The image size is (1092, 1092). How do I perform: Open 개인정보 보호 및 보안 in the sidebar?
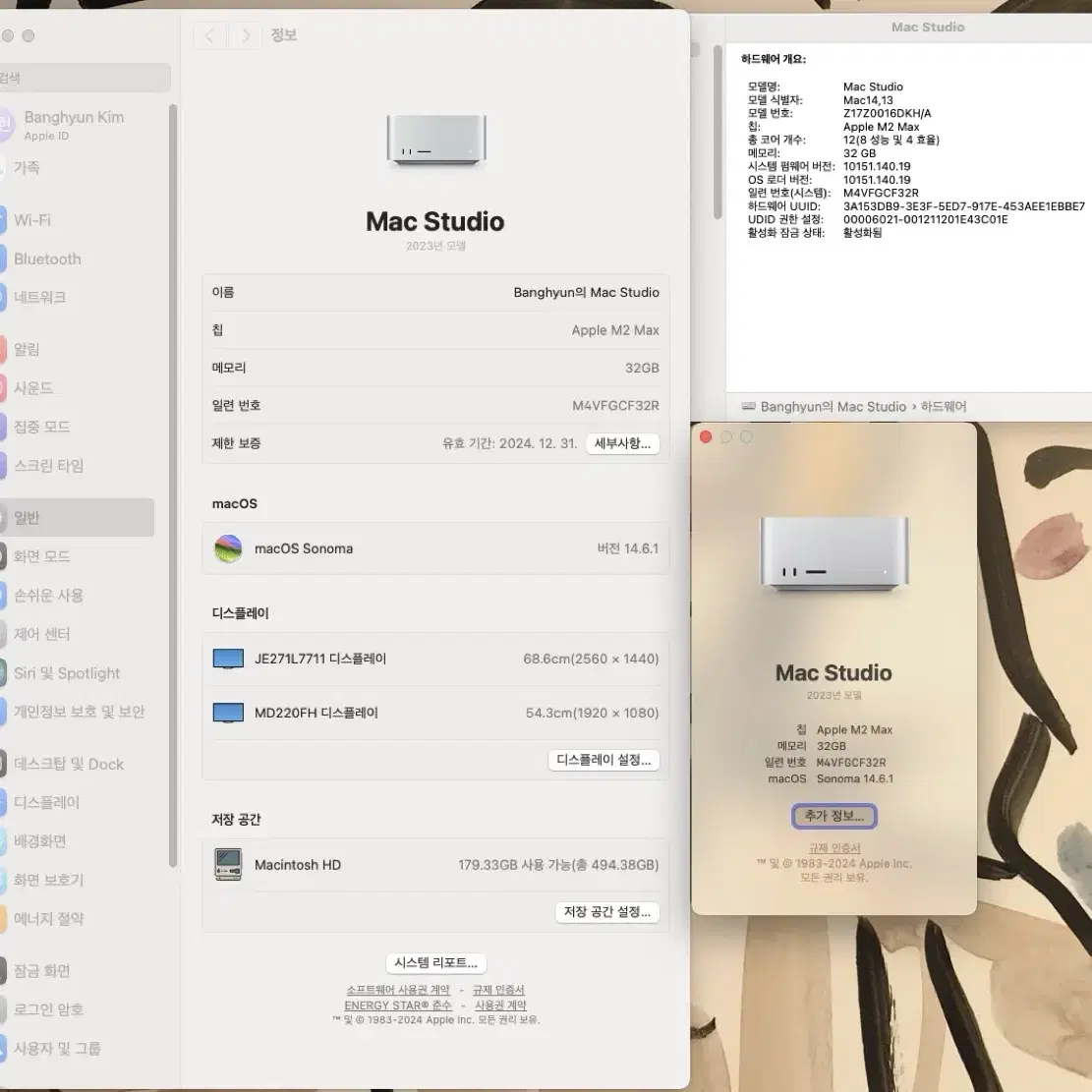[x=79, y=712]
